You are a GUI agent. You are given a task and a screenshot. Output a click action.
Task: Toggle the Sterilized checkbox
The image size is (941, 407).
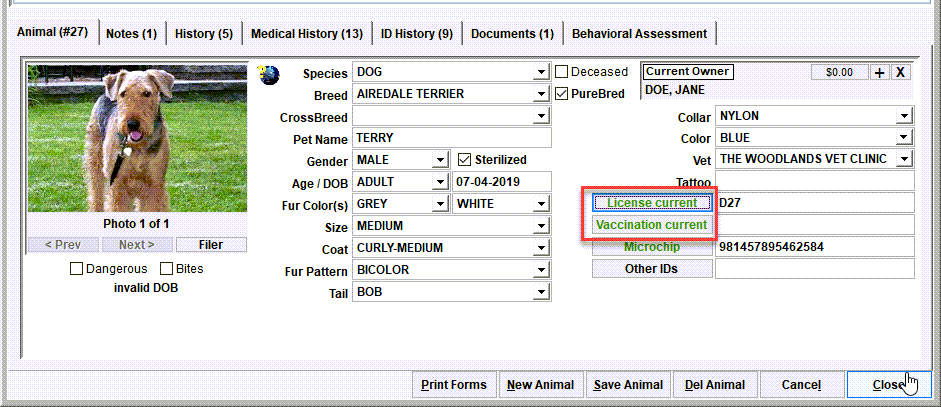click(x=464, y=160)
